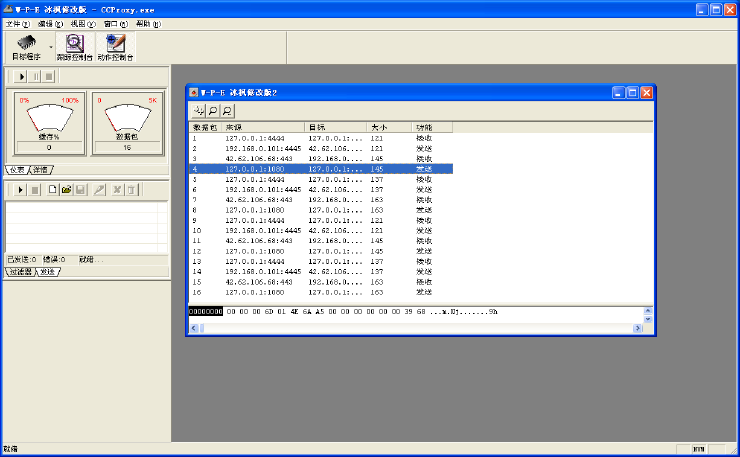740x457 pixels.
Task: Edit selected filter with the pencil icon
Action: [99, 190]
